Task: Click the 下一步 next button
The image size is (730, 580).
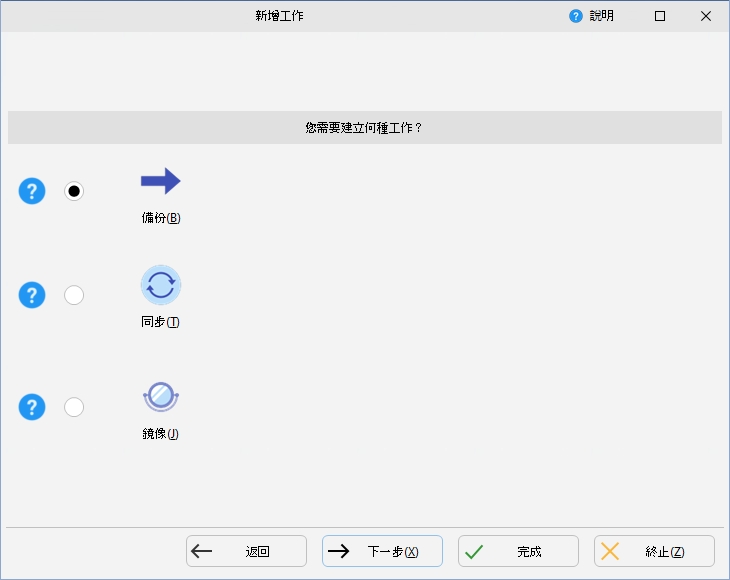Action: (x=382, y=551)
